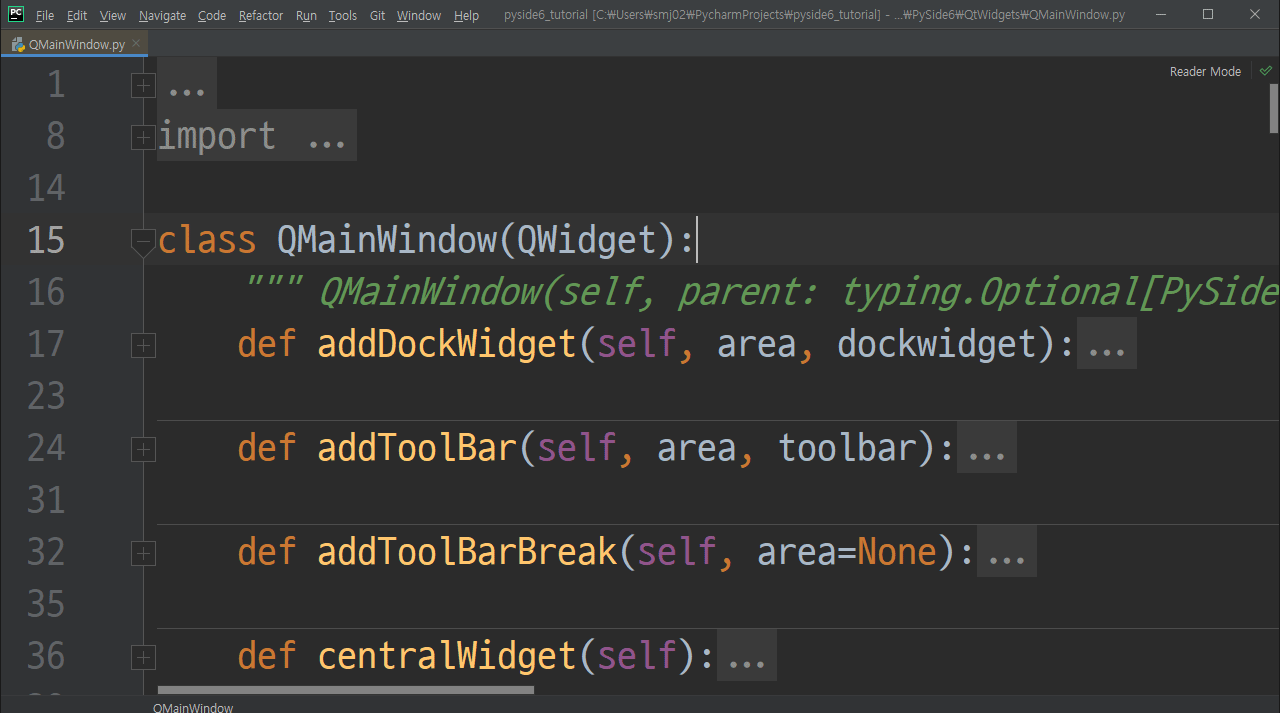Open the File menu
1280x713 pixels.
click(45, 15)
